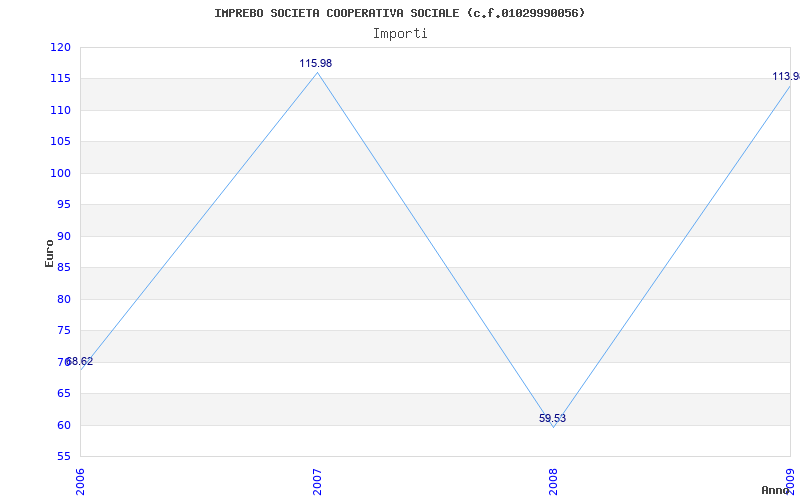This screenshot has width=800, height=500.
Task: Click the 115 y-axis value
Action: pos(60,79)
